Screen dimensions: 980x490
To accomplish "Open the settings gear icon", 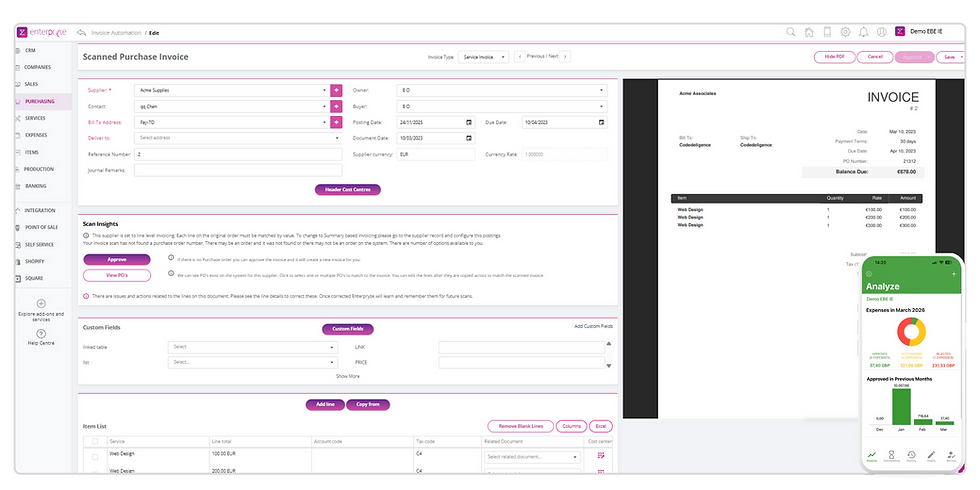I will (x=845, y=32).
